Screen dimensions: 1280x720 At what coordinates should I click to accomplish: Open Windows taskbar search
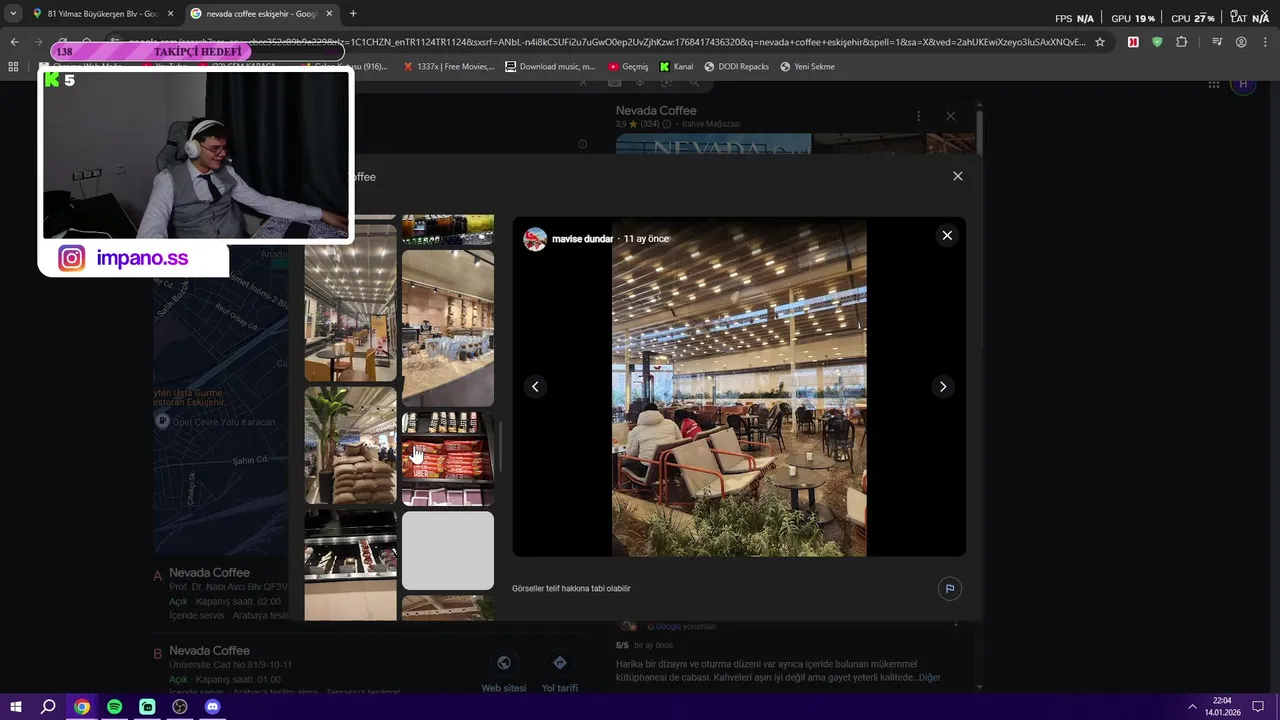[48, 707]
